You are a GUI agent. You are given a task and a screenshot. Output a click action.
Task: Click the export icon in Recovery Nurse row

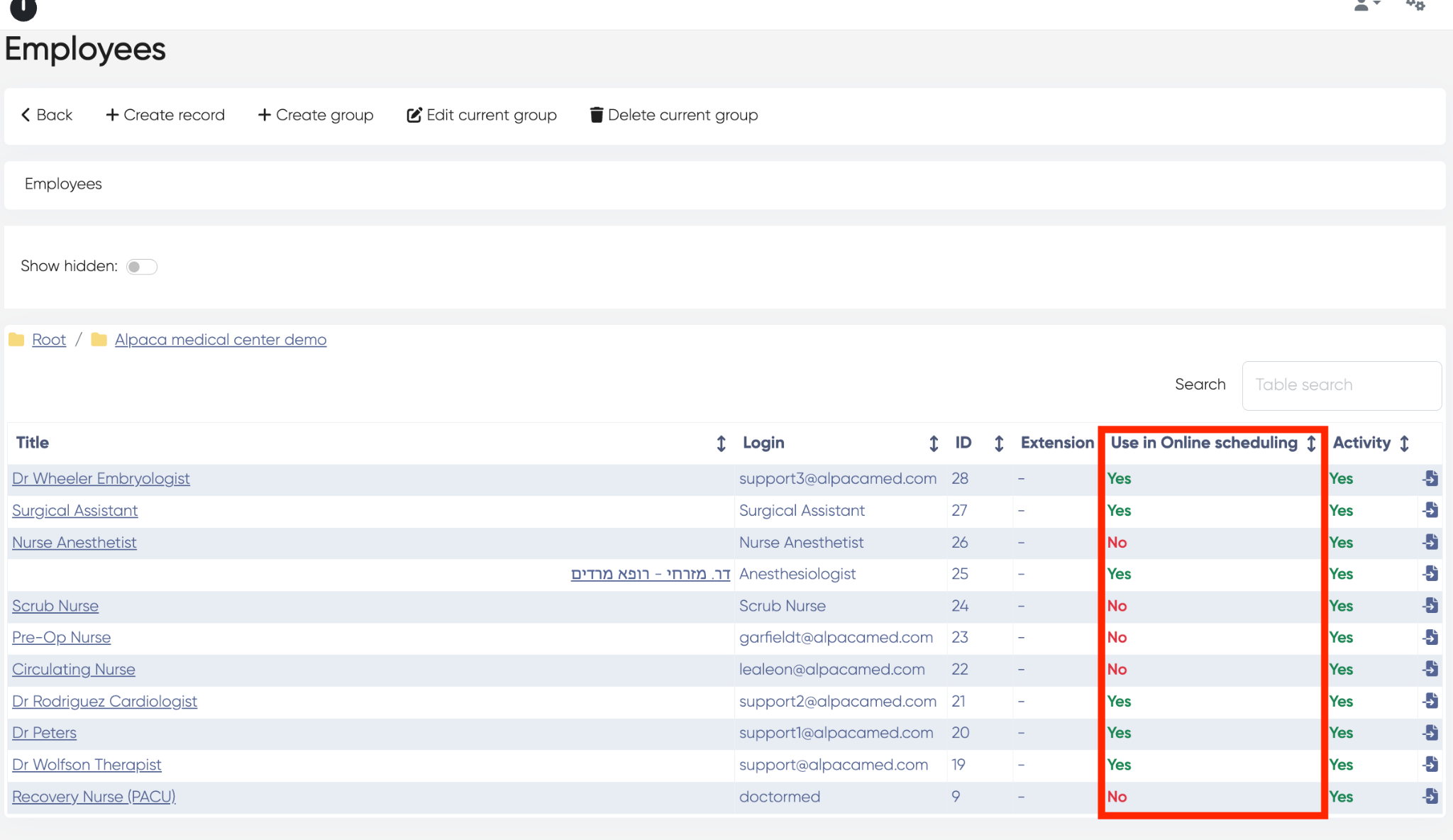click(1430, 796)
